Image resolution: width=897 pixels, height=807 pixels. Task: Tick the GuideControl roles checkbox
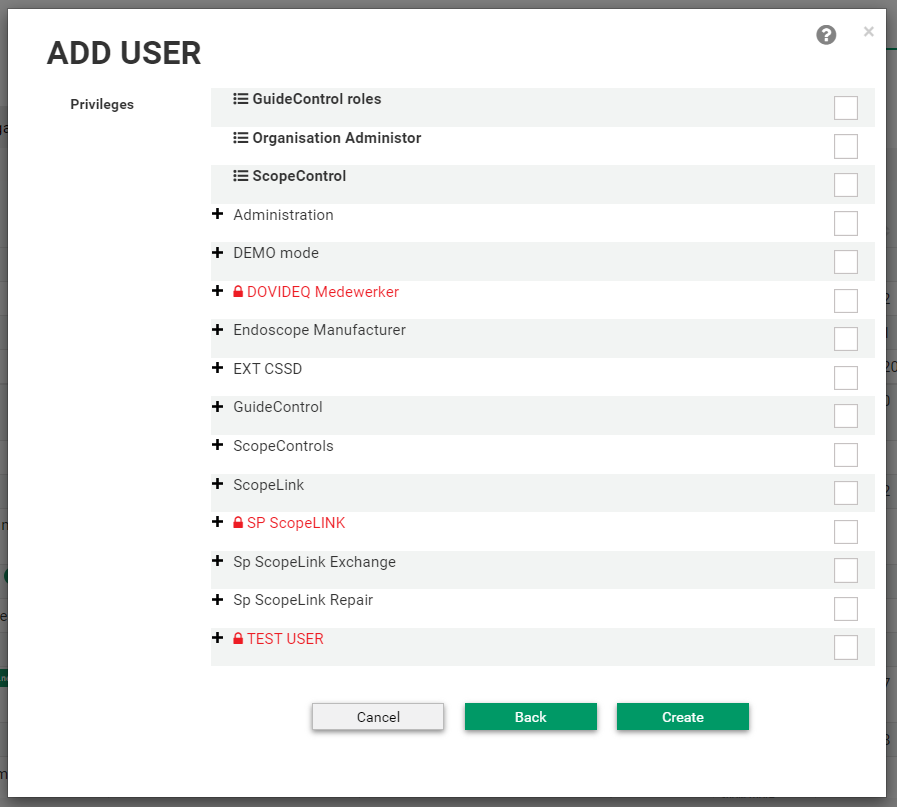click(x=845, y=108)
